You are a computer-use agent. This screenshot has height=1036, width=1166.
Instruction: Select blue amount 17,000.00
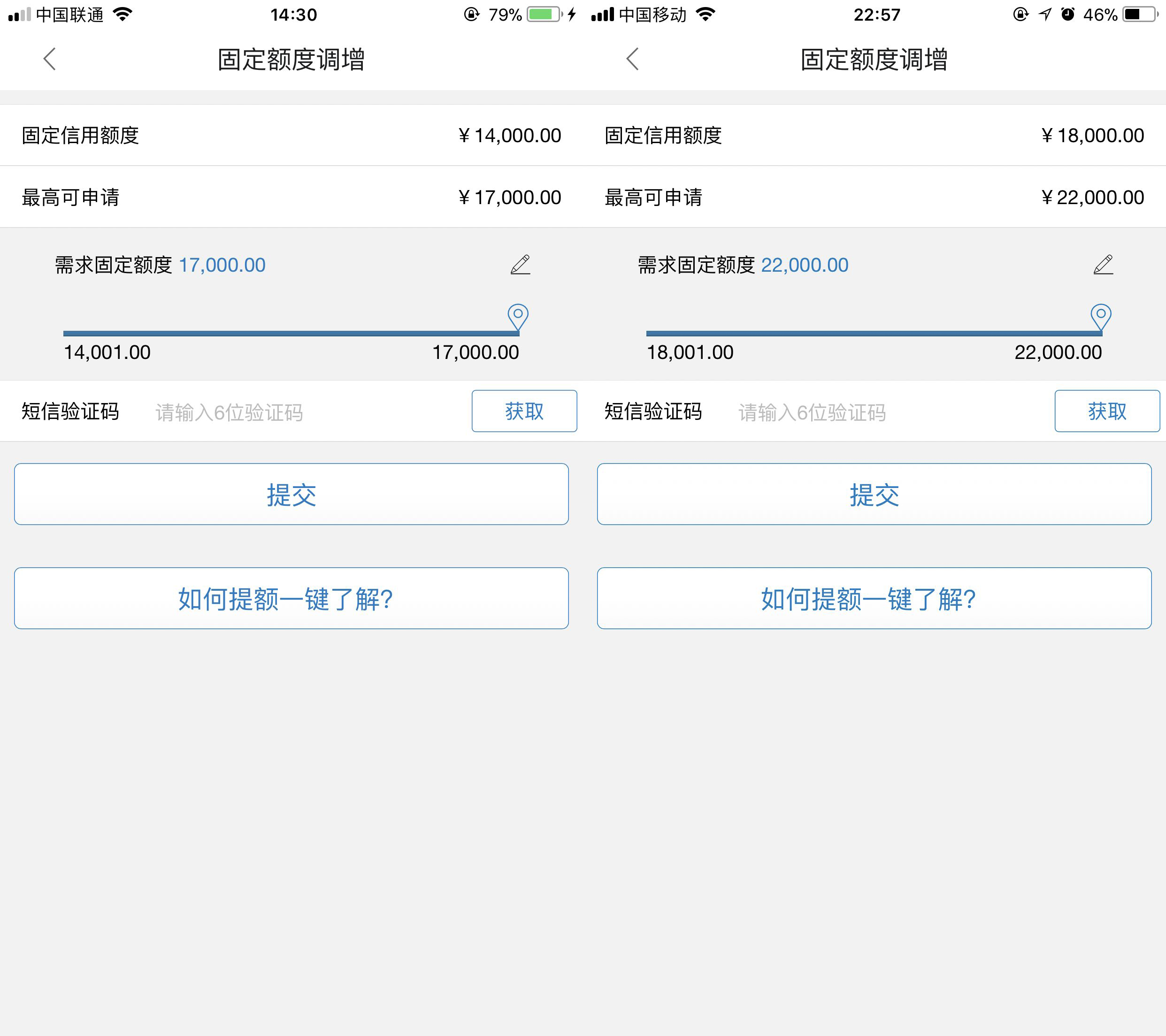(x=222, y=265)
